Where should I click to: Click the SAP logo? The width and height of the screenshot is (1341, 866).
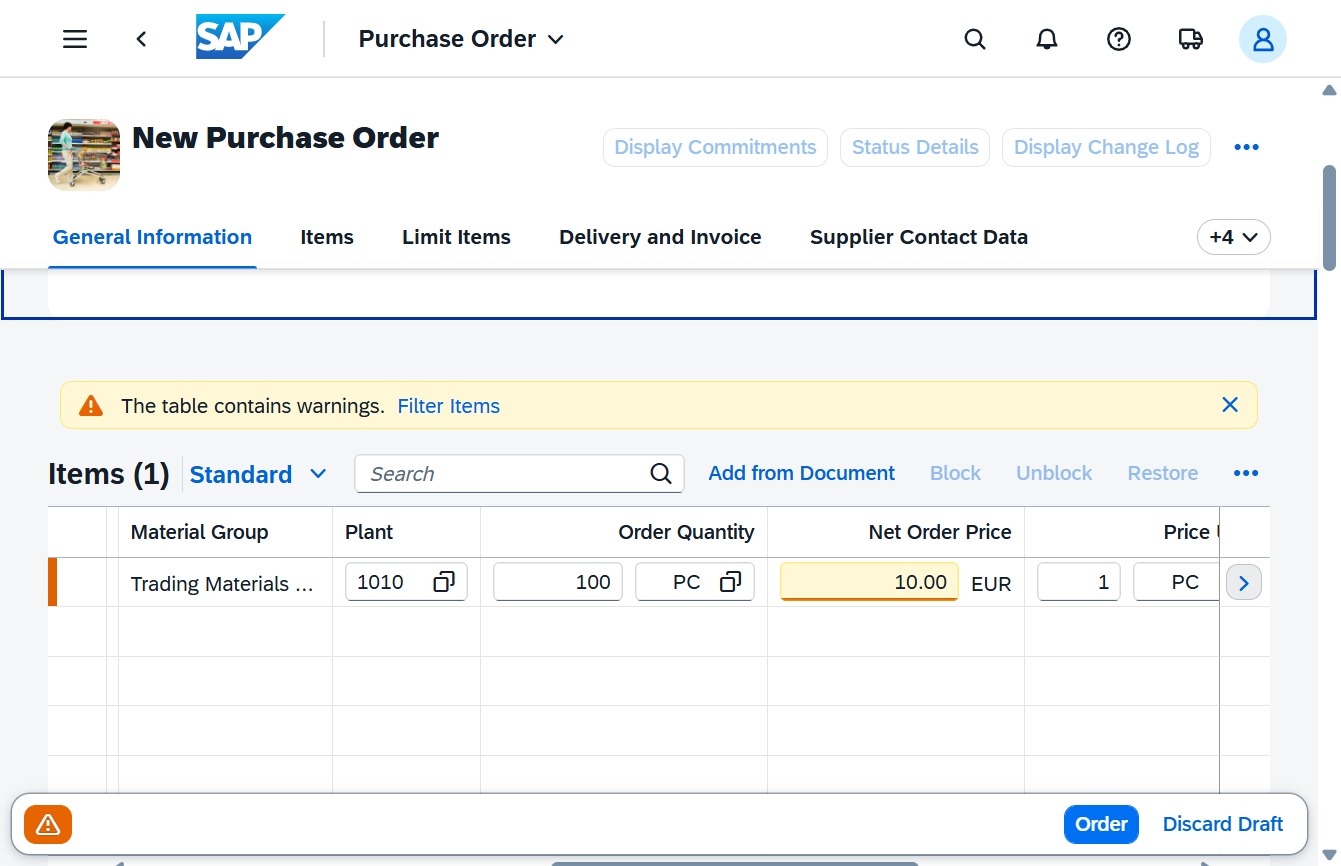(x=240, y=37)
